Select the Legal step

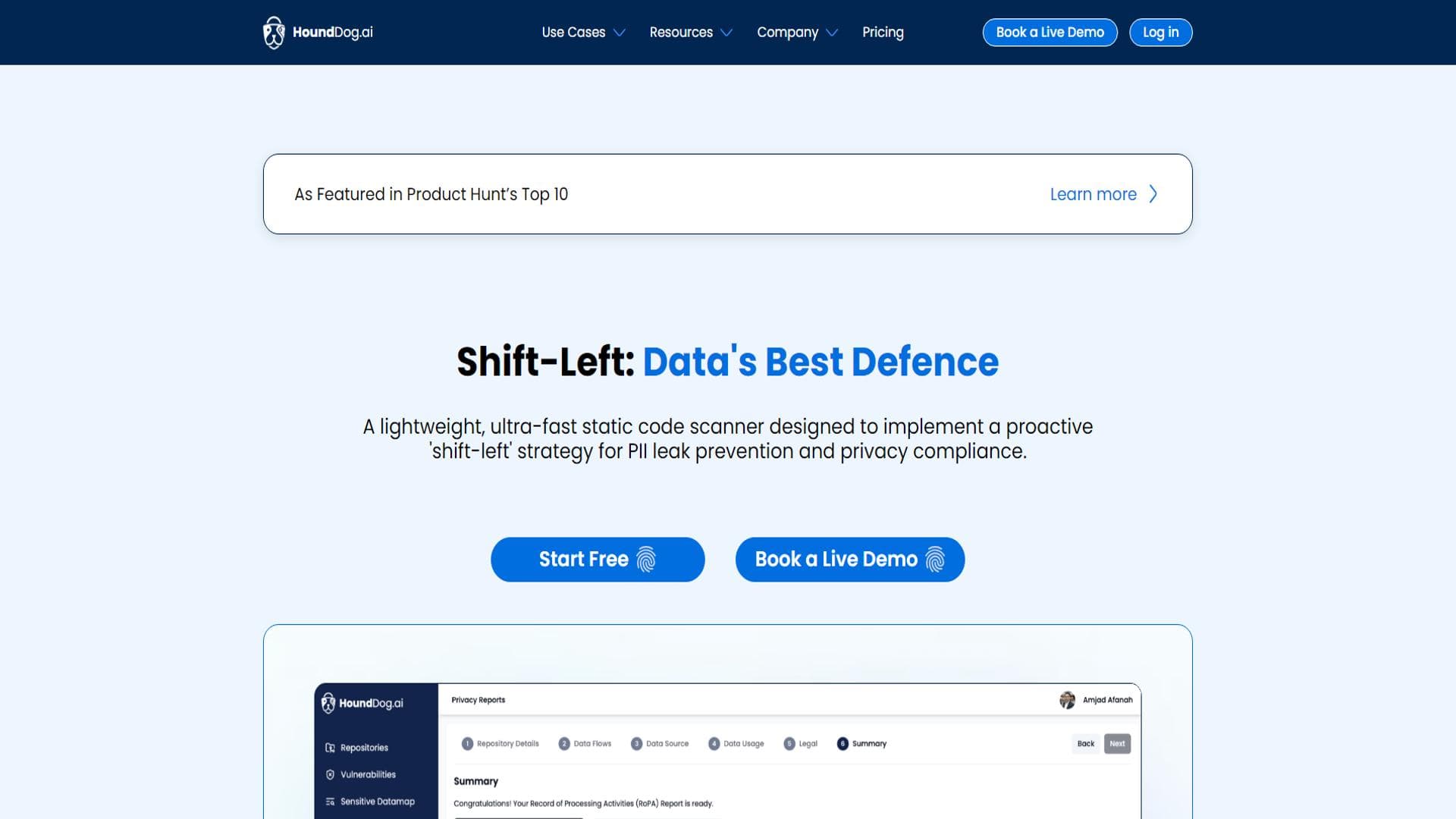pyautogui.click(x=801, y=744)
